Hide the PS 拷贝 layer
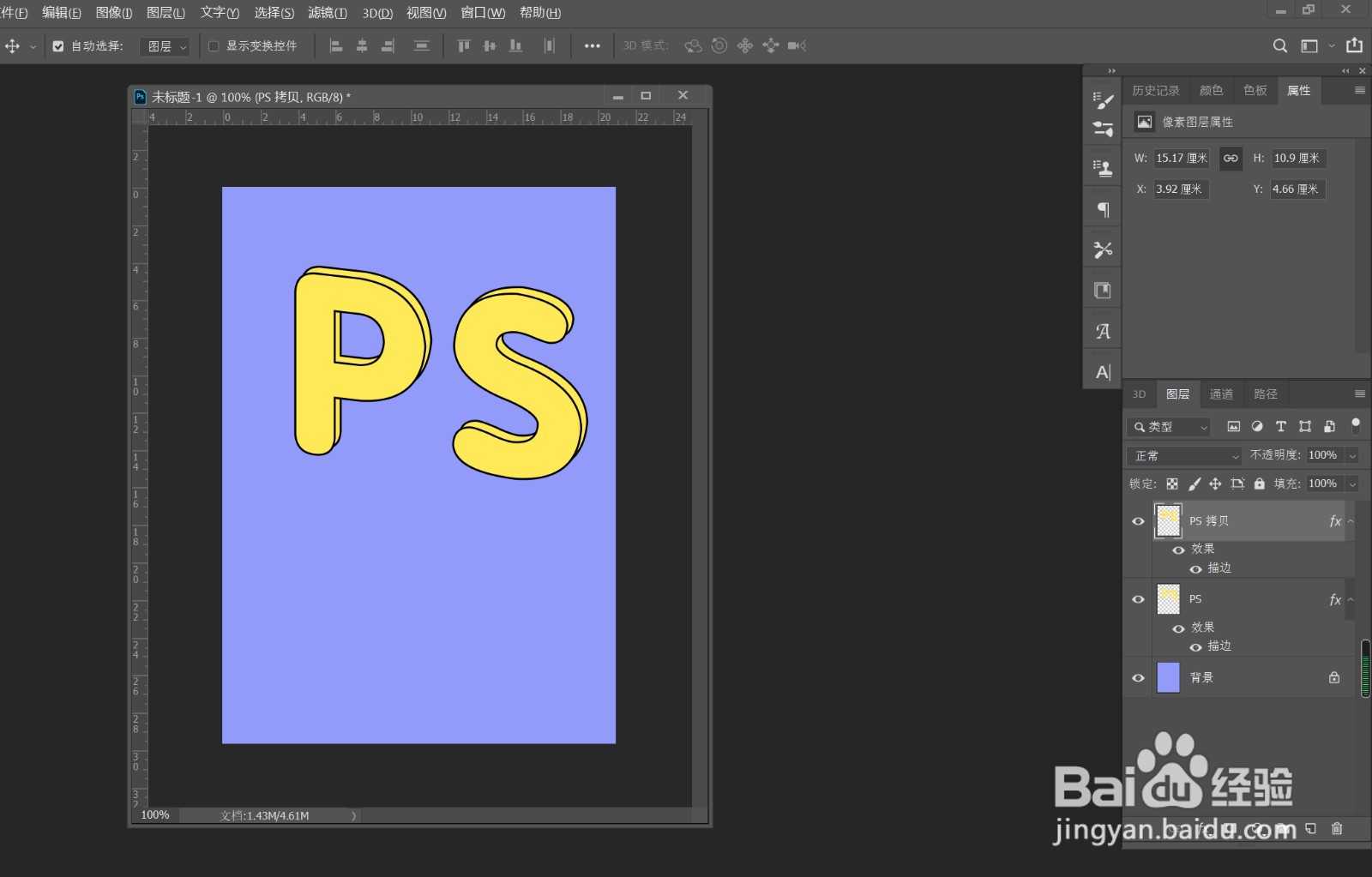Screen dimensions: 1372x877 point(1138,521)
